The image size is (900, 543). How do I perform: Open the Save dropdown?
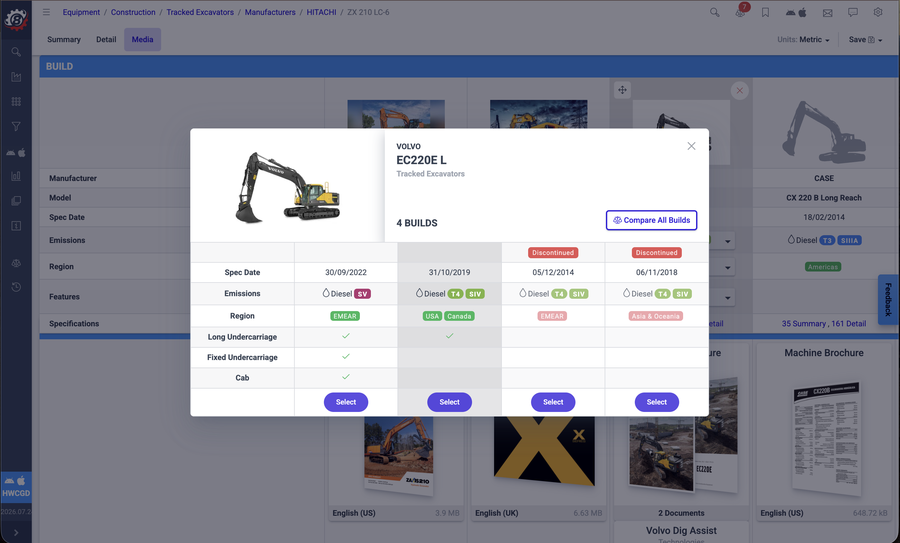tap(866, 40)
